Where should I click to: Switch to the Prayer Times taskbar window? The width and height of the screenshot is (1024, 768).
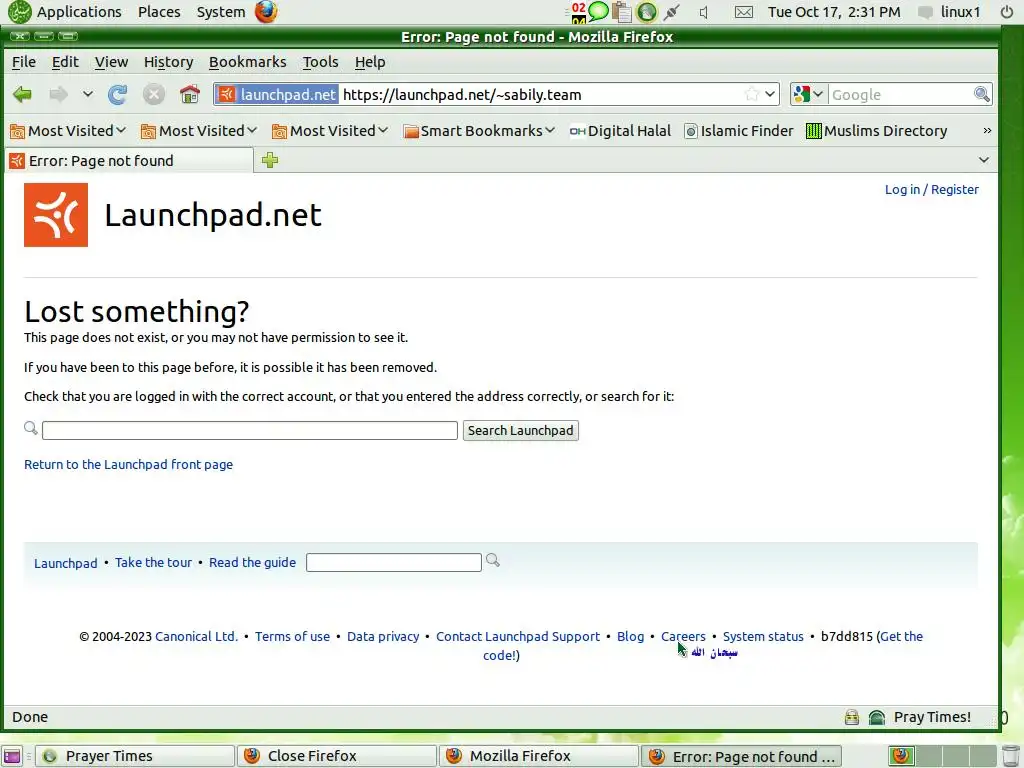tap(135, 756)
